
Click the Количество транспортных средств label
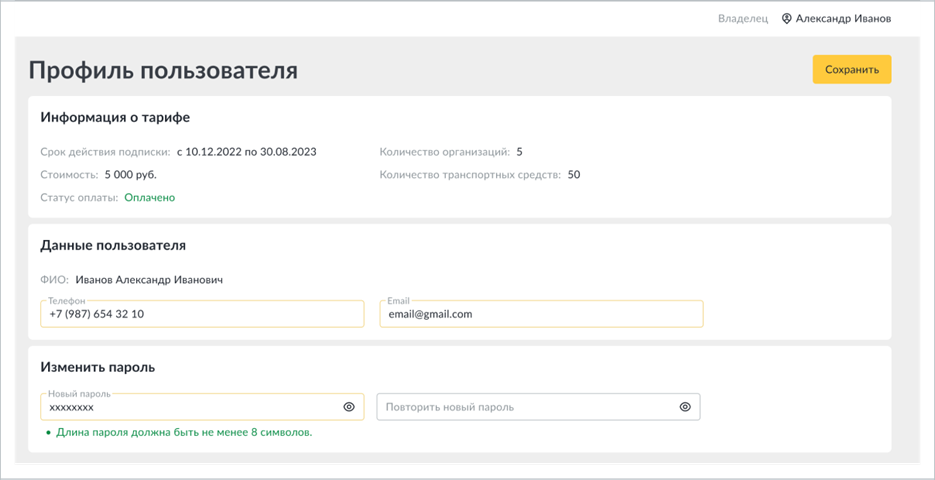pyautogui.click(x=470, y=175)
